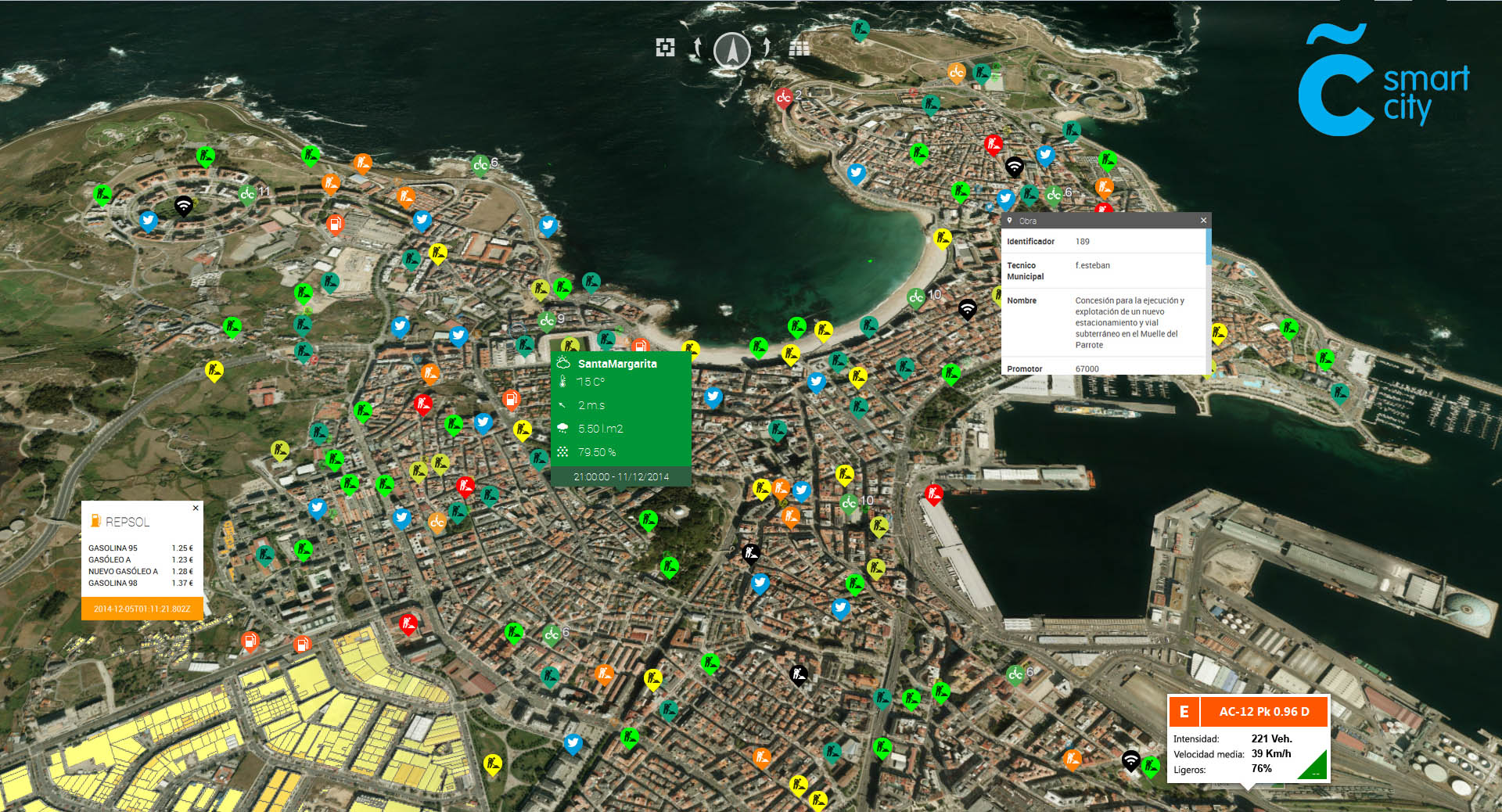
Task: Select the black WiFi hotspot marker near the beach
Action: [969, 309]
